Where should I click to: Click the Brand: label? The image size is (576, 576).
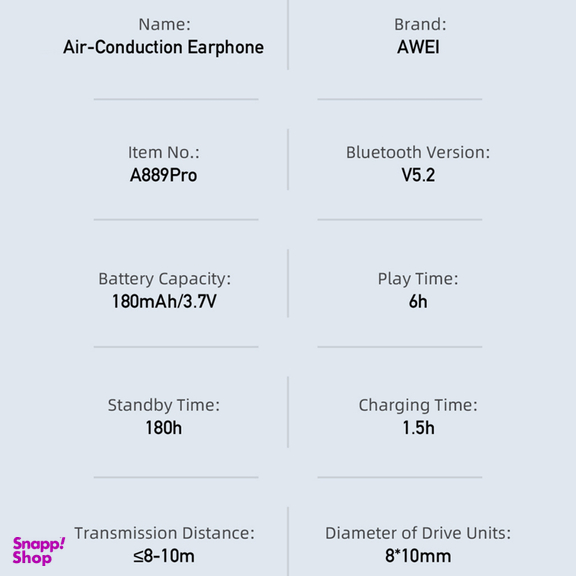[420, 25]
